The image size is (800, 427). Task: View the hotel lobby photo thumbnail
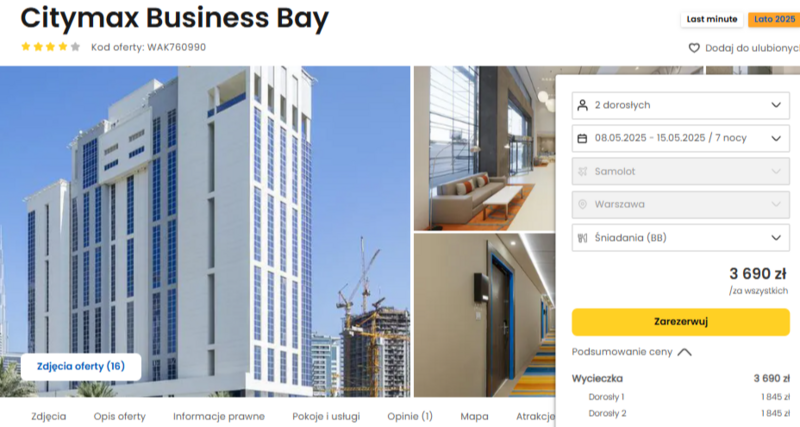click(x=484, y=148)
